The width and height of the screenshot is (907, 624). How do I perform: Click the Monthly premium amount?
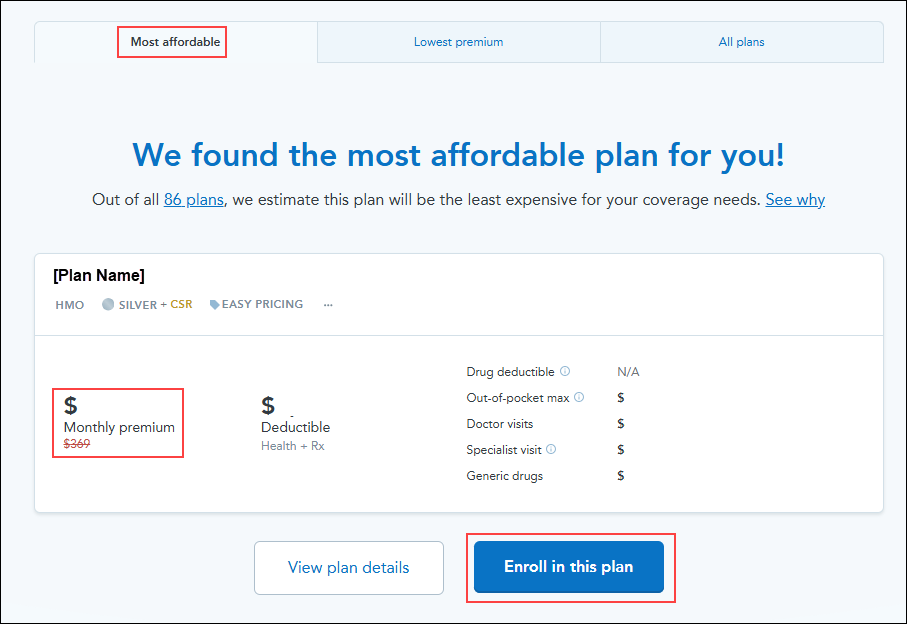click(71, 405)
